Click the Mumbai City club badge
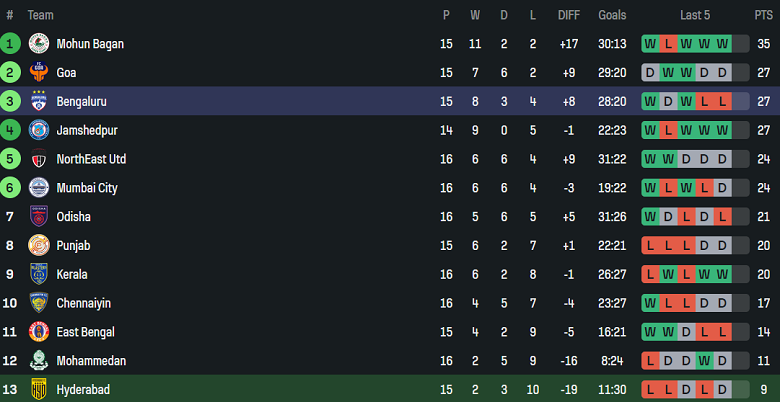Image resolution: width=780 pixels, height=402 pixels. tap(39, 188)
